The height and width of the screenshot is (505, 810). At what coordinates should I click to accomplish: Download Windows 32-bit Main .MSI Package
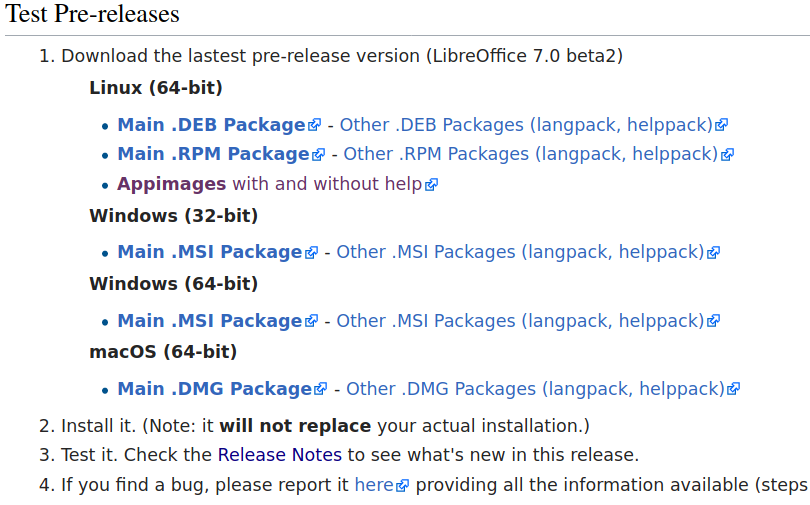210,252
